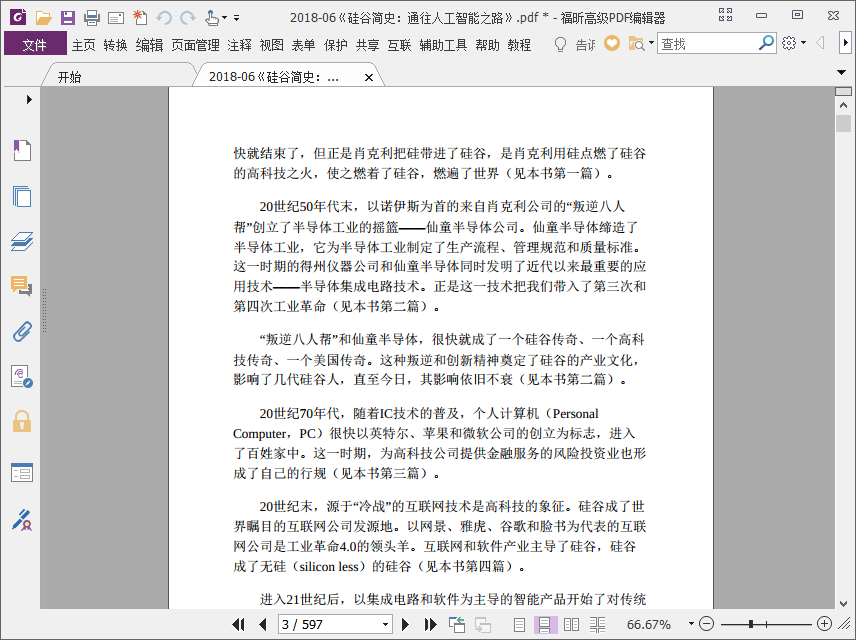Select the hand/touch mode icon
The image size is (856, 640).
click(212, 17)
